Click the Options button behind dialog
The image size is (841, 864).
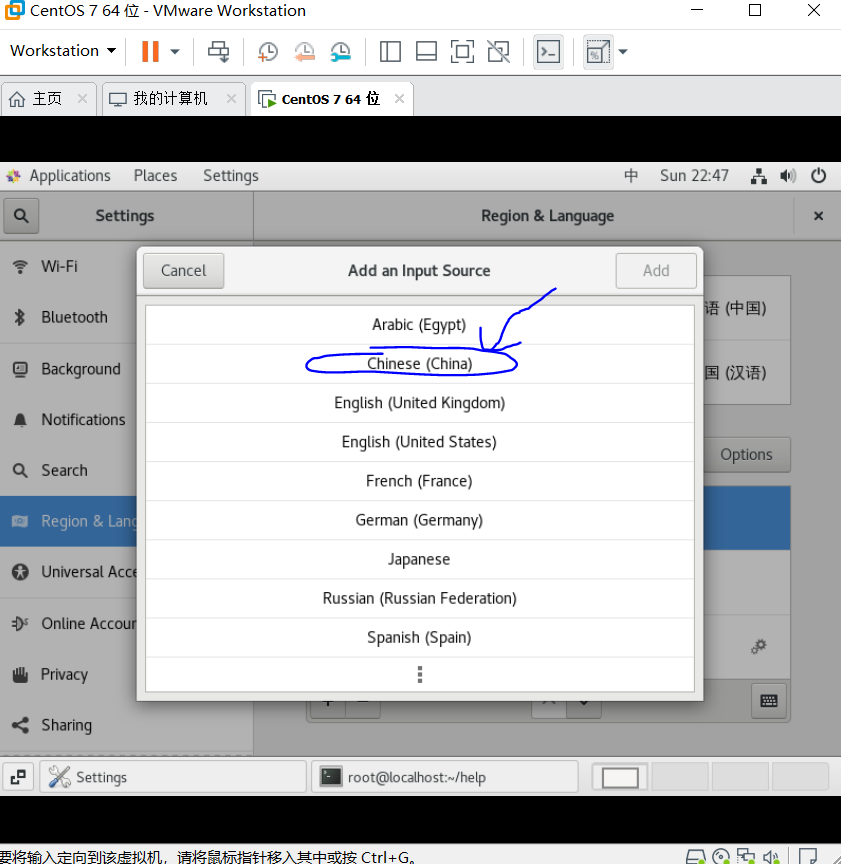click(747, 455)
